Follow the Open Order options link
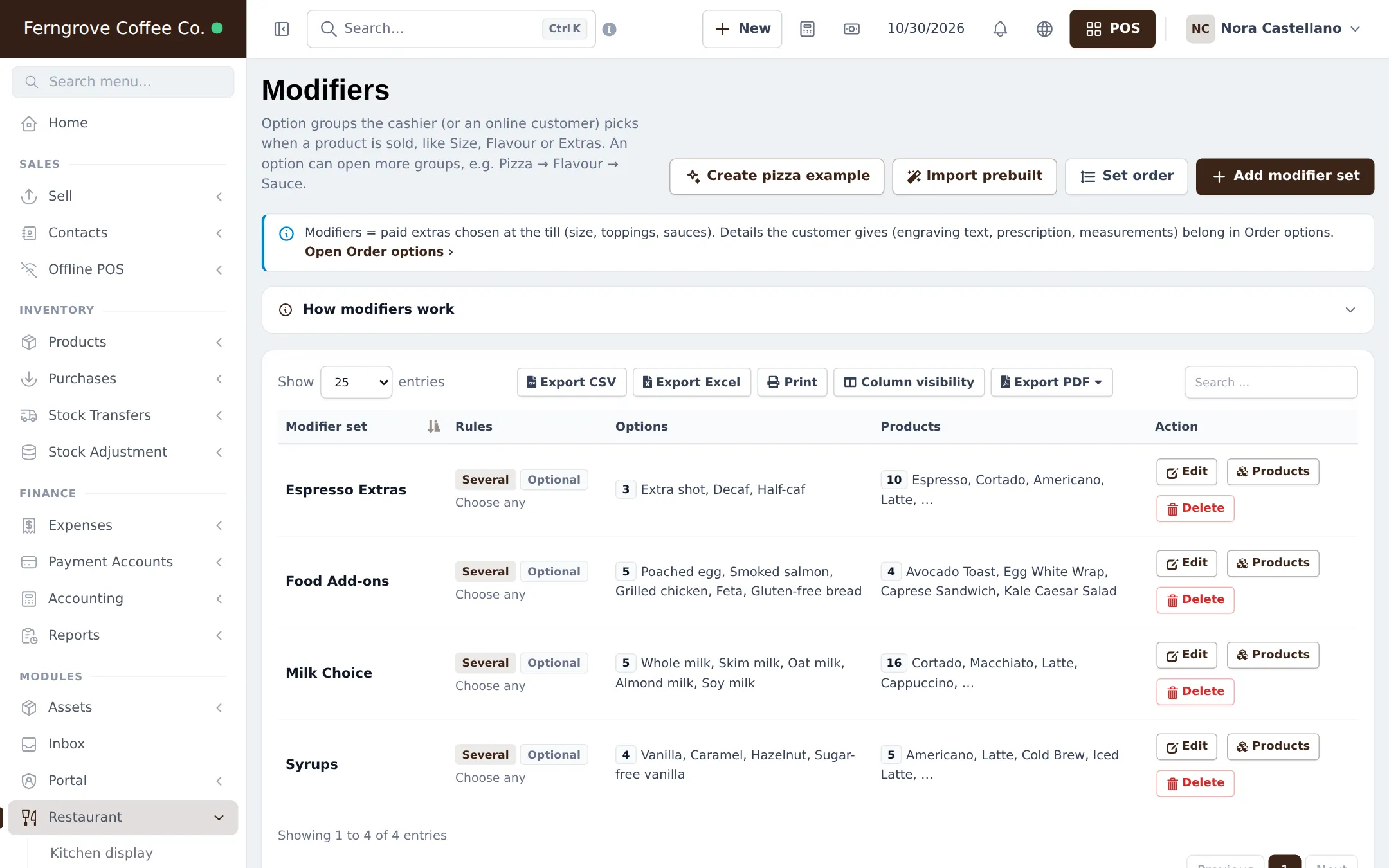This screenshot has width=1389, height=868. click(x=379, y=252)
